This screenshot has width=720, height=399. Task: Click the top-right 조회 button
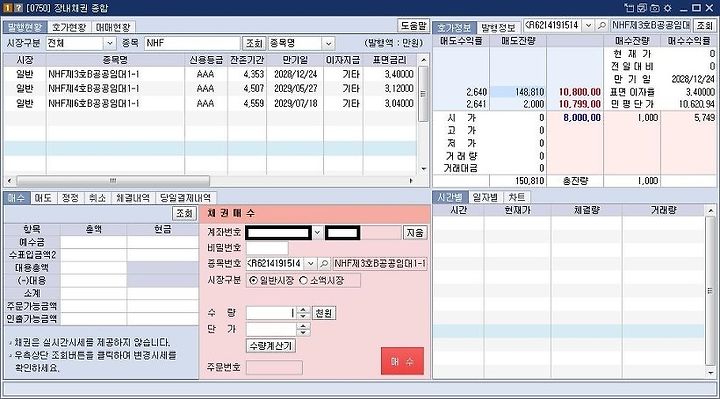pyautogui.click(x=704, y=26)
